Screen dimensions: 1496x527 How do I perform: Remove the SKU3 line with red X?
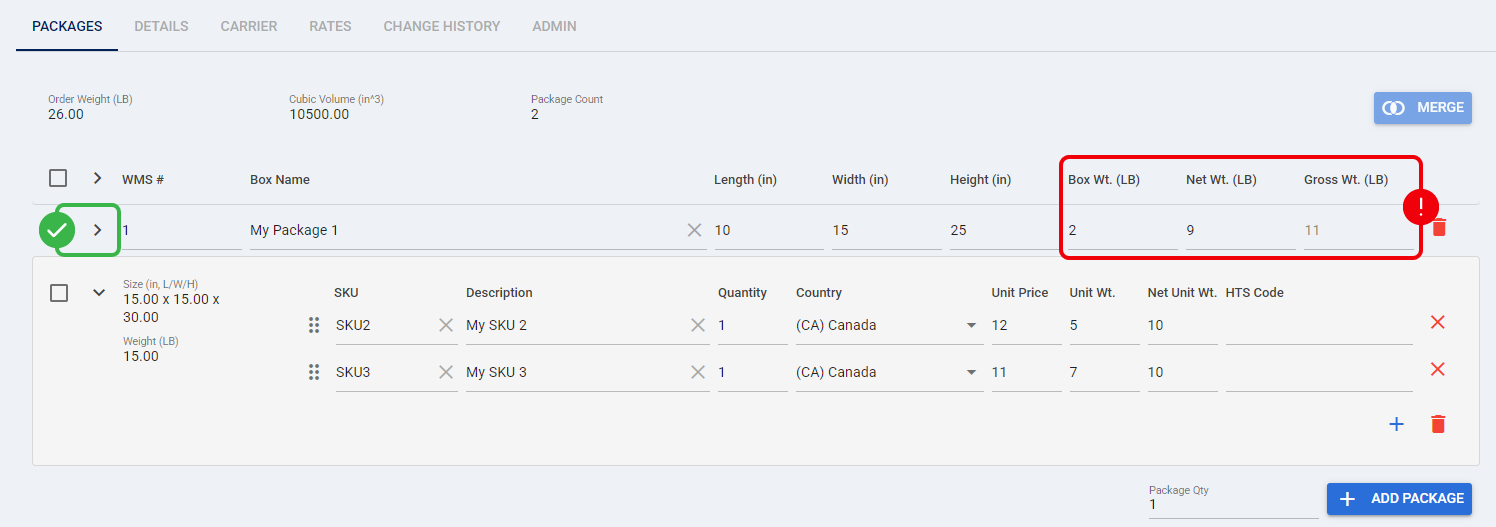point(1438,369)
